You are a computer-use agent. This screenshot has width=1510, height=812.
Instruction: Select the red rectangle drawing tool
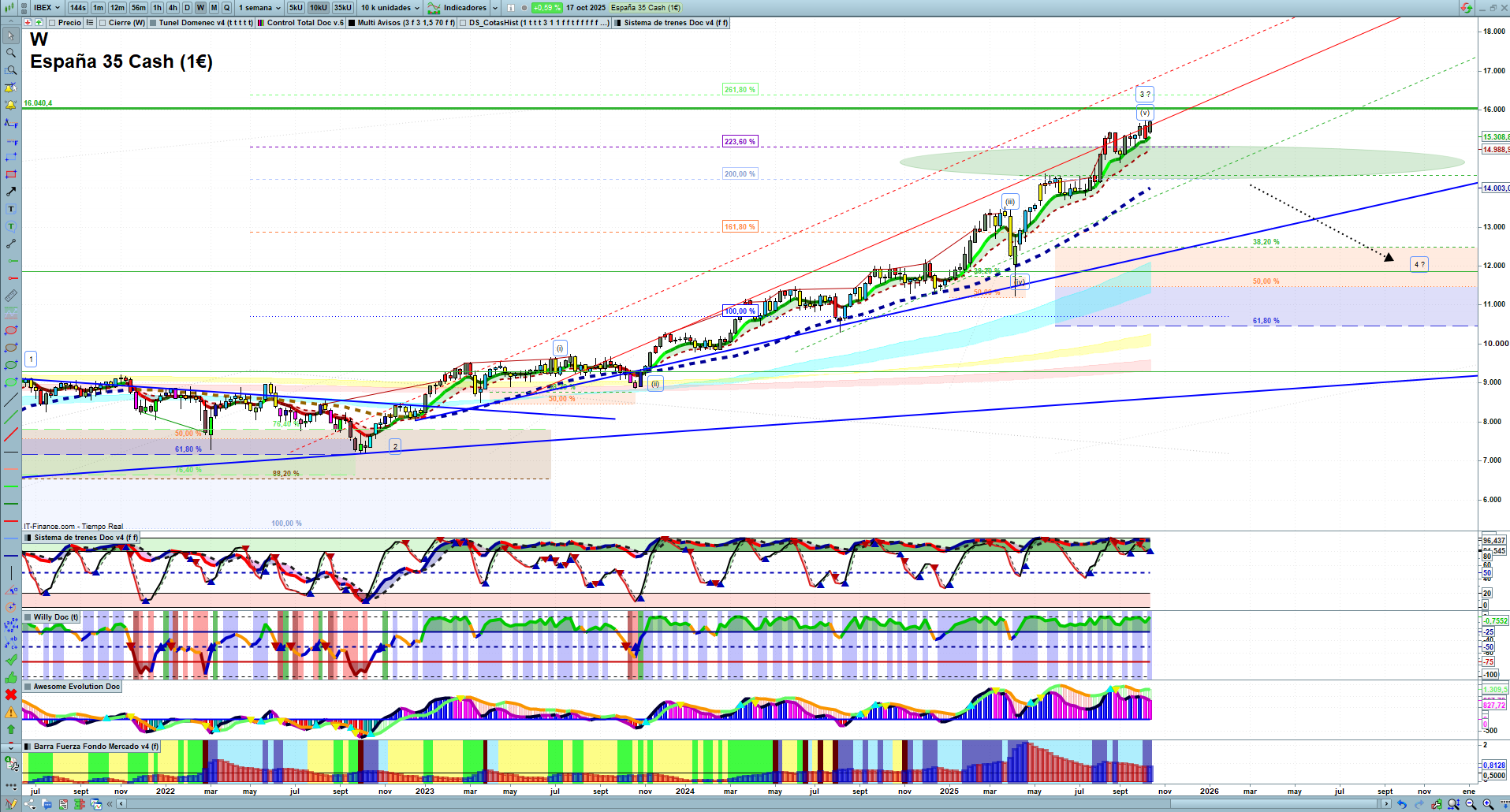11,174
